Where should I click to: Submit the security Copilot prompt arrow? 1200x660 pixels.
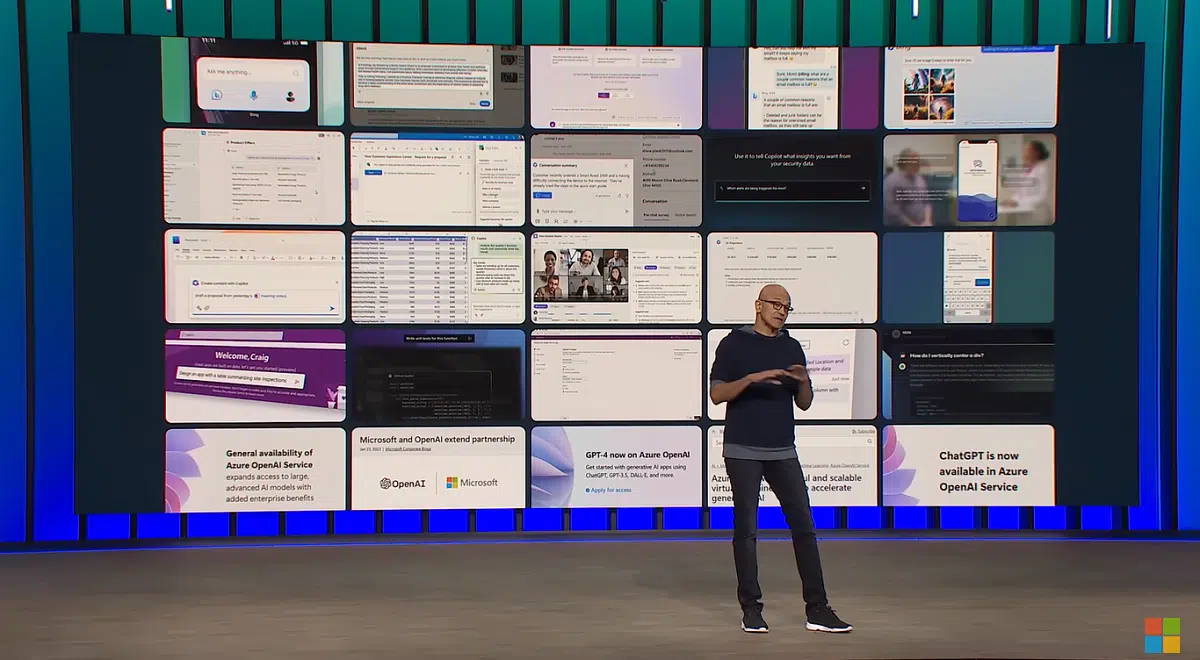click(862, 188)
